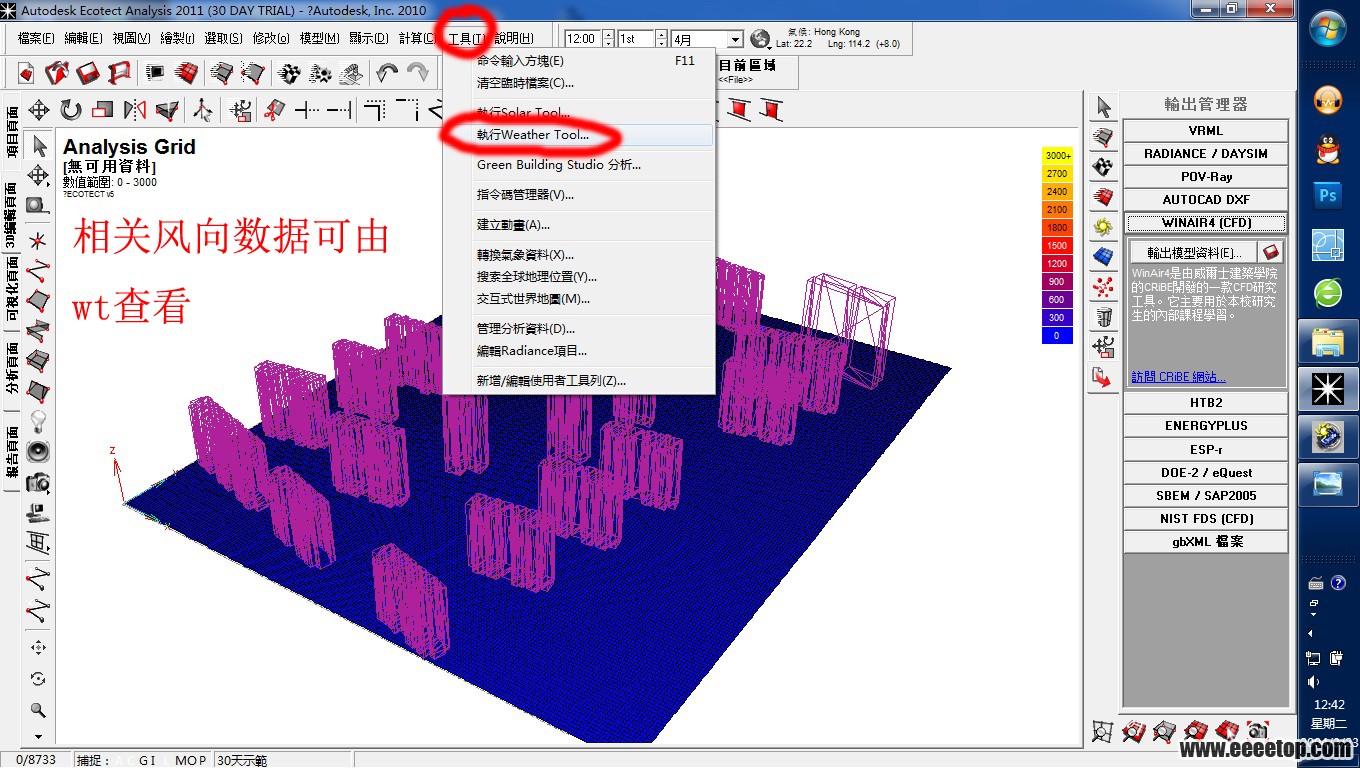Click the blue grid analysis icon on right
This screenshot has width=1360, height=768.
point(1104,257)
